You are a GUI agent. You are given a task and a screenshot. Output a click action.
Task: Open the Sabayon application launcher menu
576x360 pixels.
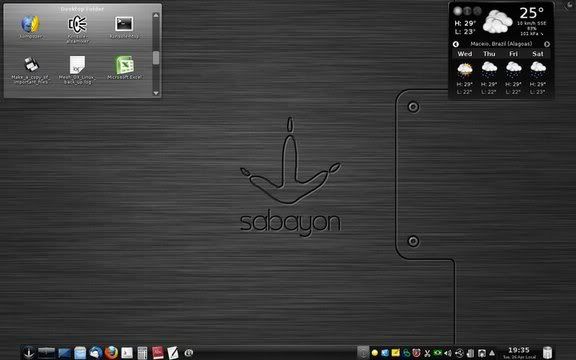click(x=29, y=353)
